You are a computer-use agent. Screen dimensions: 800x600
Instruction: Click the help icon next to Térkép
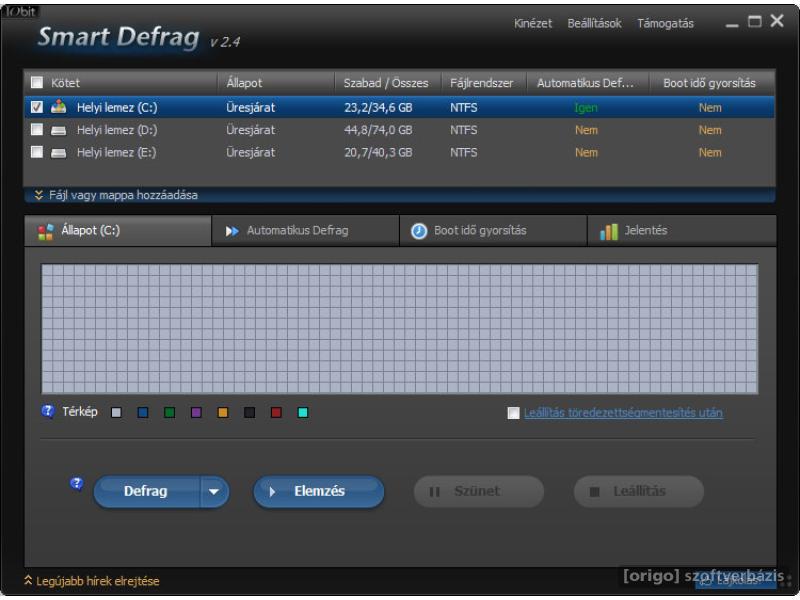click(x=48, y=411)
